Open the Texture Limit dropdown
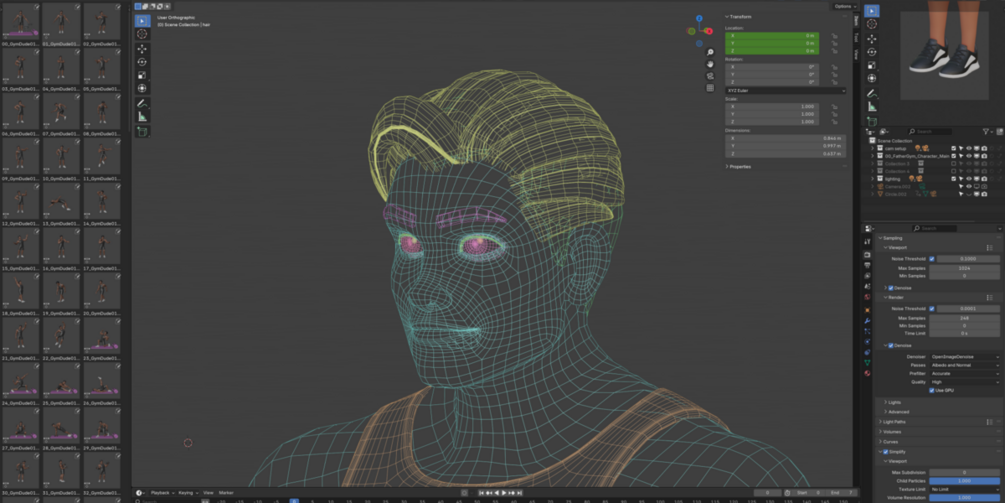Screen dimensions: 1005x503 [x=965, y=489]
